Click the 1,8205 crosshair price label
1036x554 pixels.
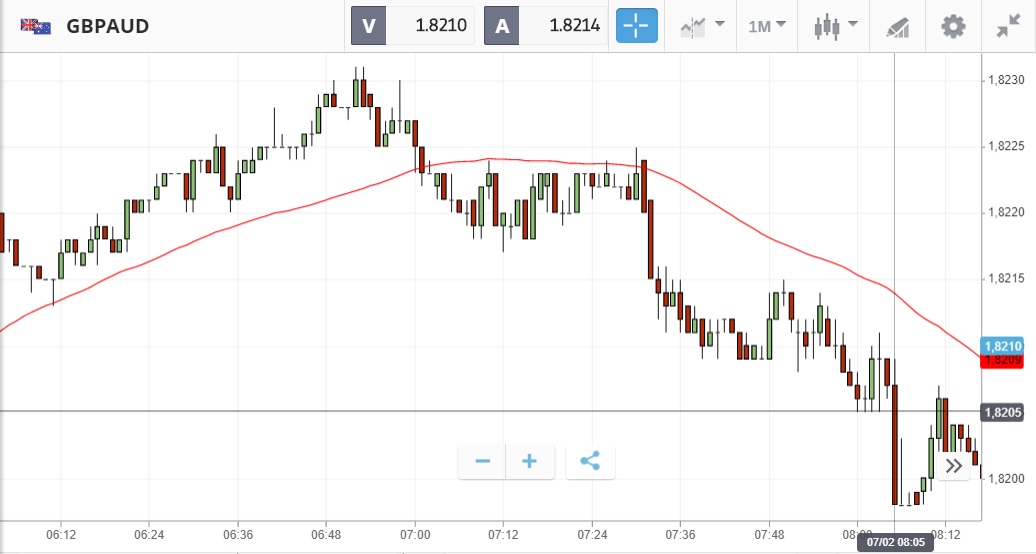pos(1002,412)
